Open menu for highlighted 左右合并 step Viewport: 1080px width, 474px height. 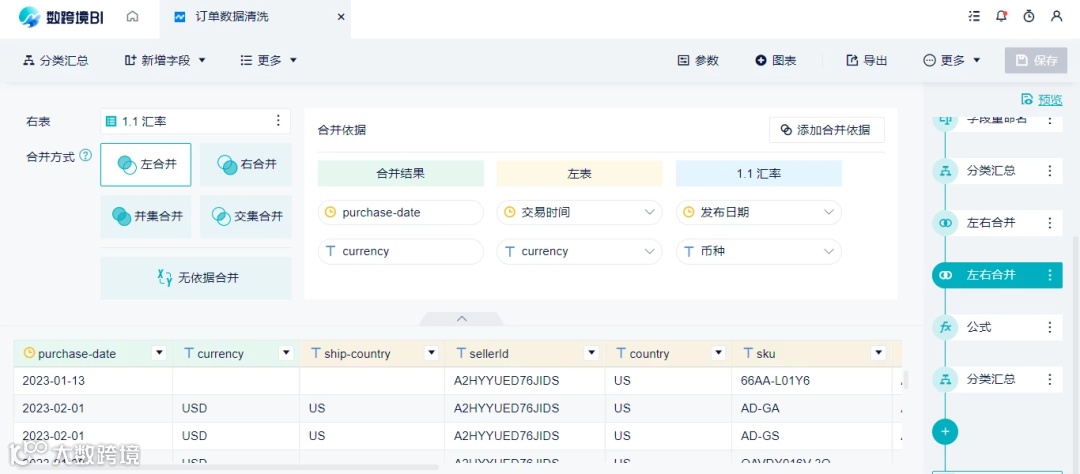pos(1050,276)
